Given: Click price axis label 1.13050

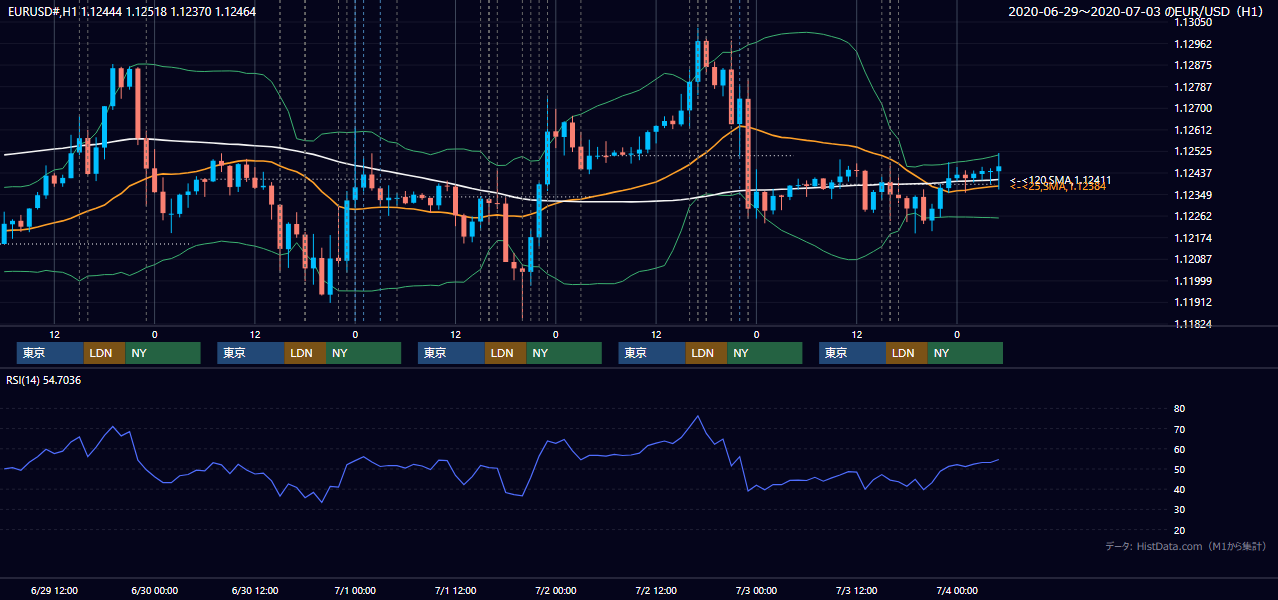Looking at the screenshot, I should pyautogui.click(x=1193, y=22).
